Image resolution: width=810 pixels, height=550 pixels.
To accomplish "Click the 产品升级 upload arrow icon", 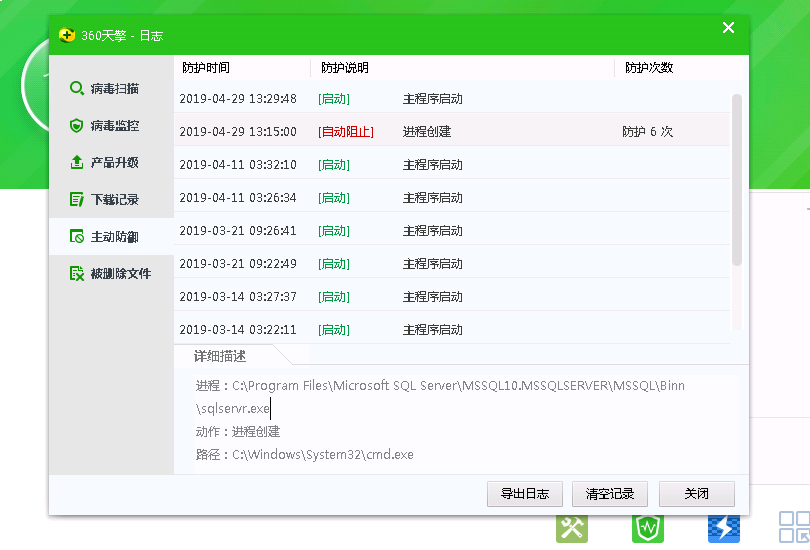I will (x=76, y=163).
